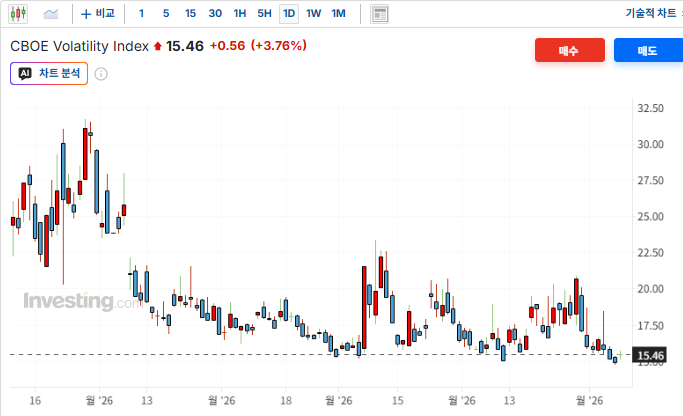Click the current price 15.46 in header
This screenshot has width=683, height=416.
(185, 46)
